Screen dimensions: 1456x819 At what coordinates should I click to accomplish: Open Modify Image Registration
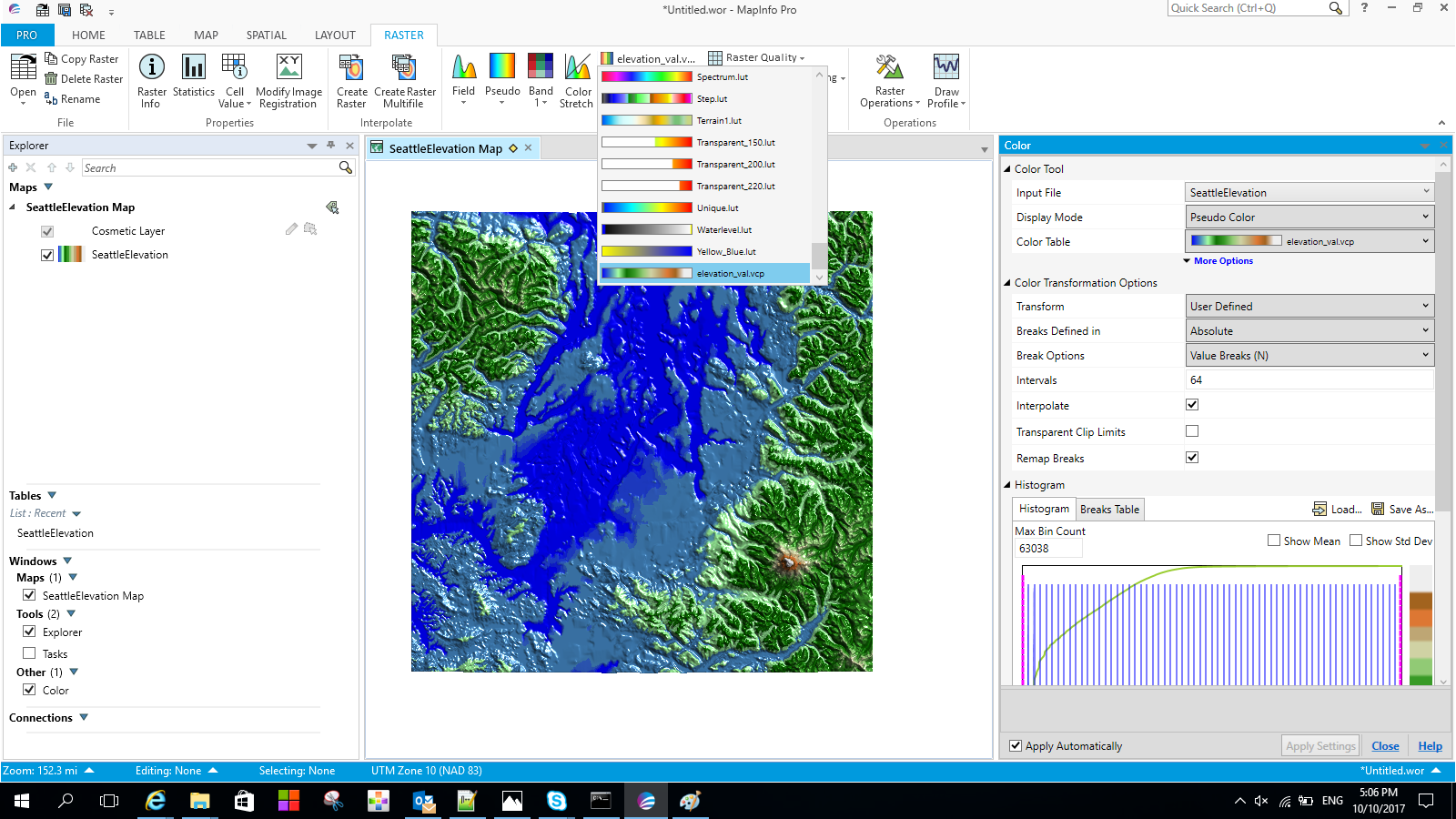point(288,80)
